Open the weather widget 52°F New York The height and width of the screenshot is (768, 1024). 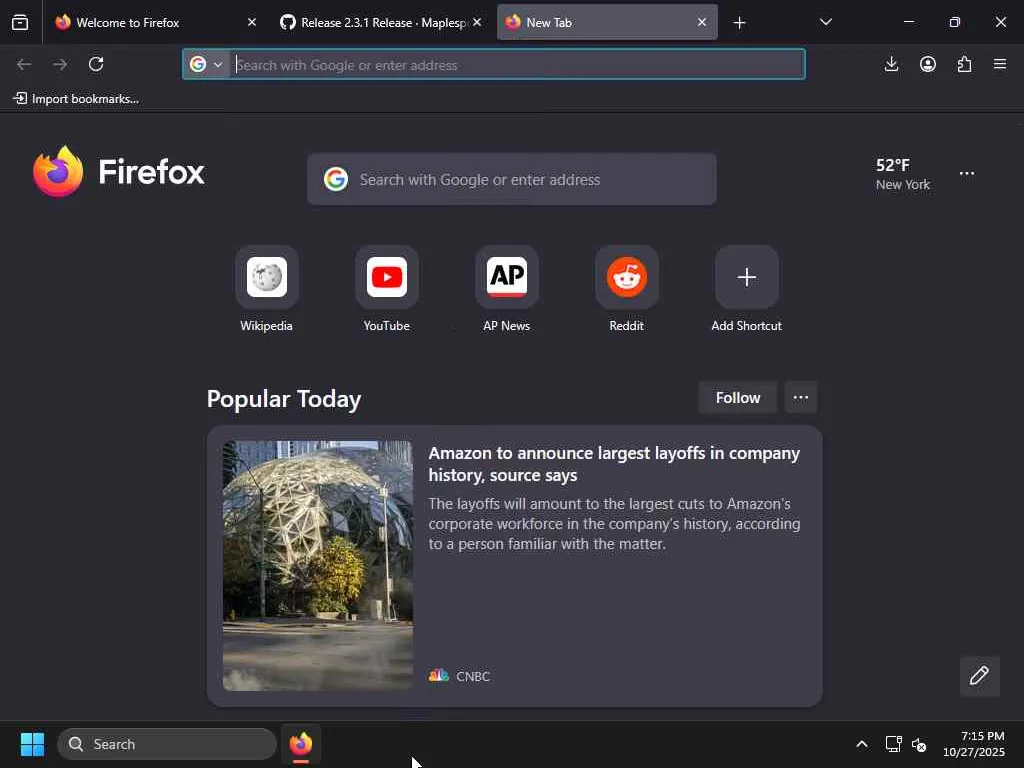coord(903,174)
